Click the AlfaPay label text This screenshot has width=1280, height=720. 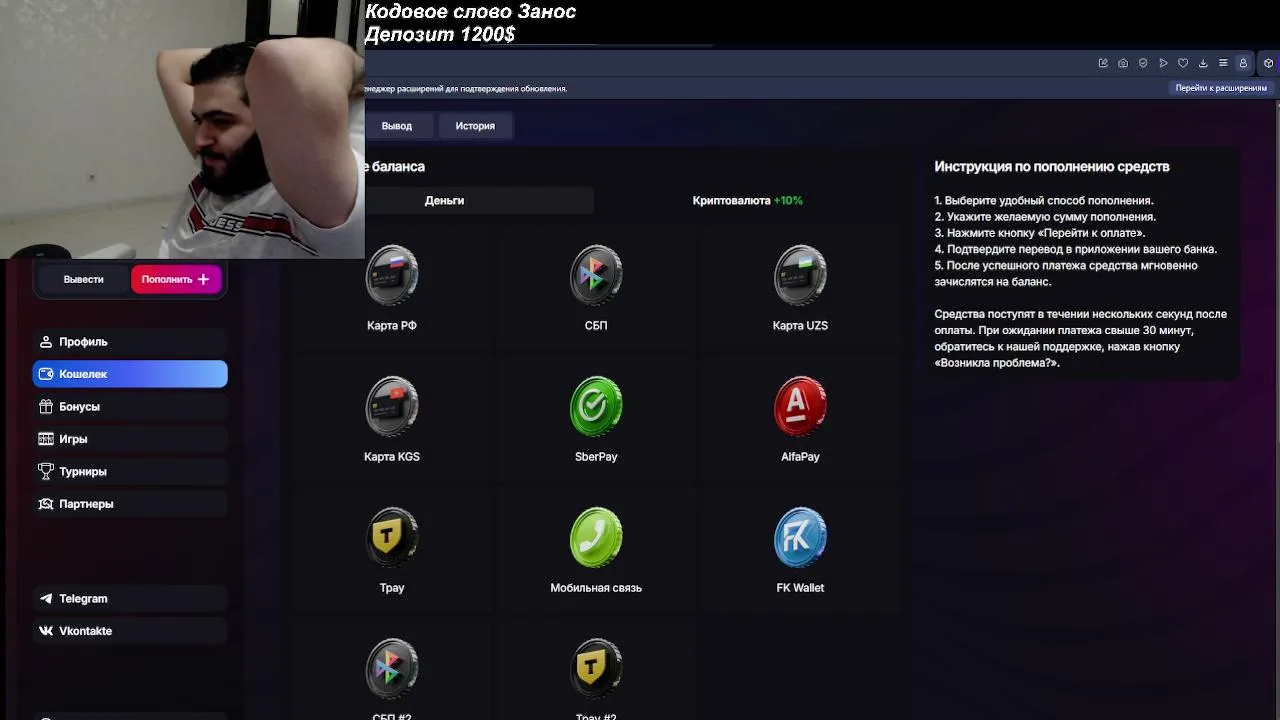(x=800, y=456)
